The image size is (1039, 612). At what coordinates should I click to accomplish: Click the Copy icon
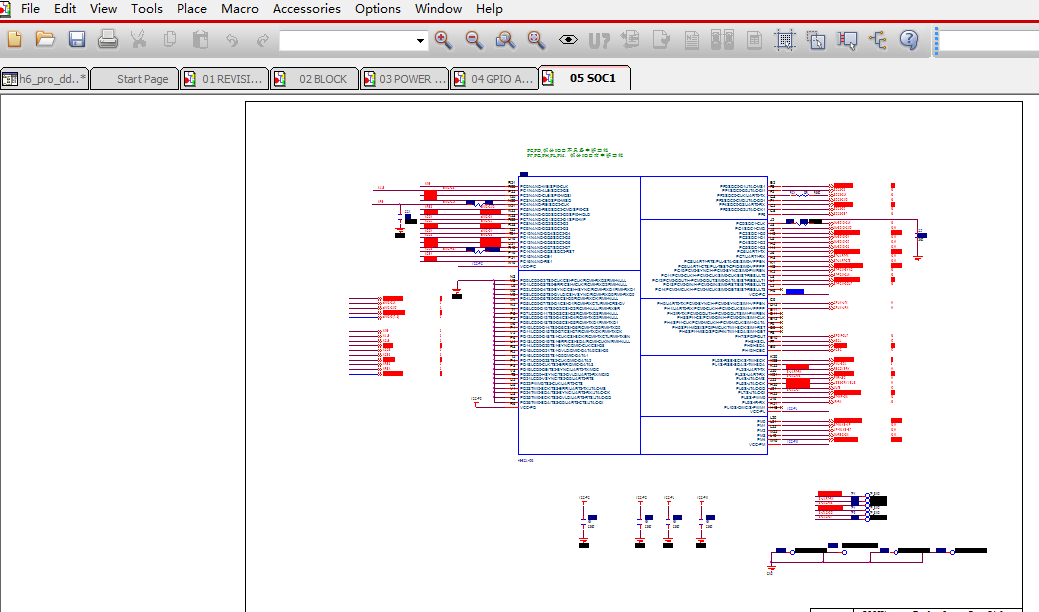click(x=170, y=40)
